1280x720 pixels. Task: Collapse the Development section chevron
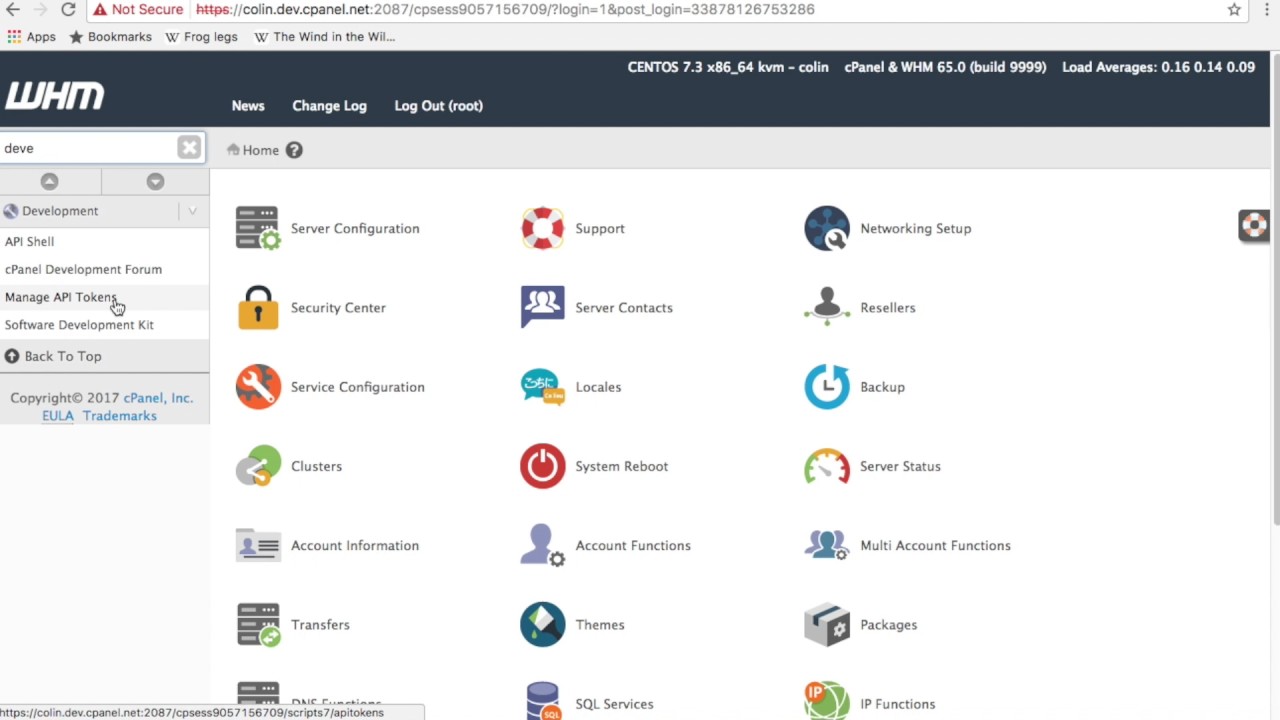pos(192,211)
